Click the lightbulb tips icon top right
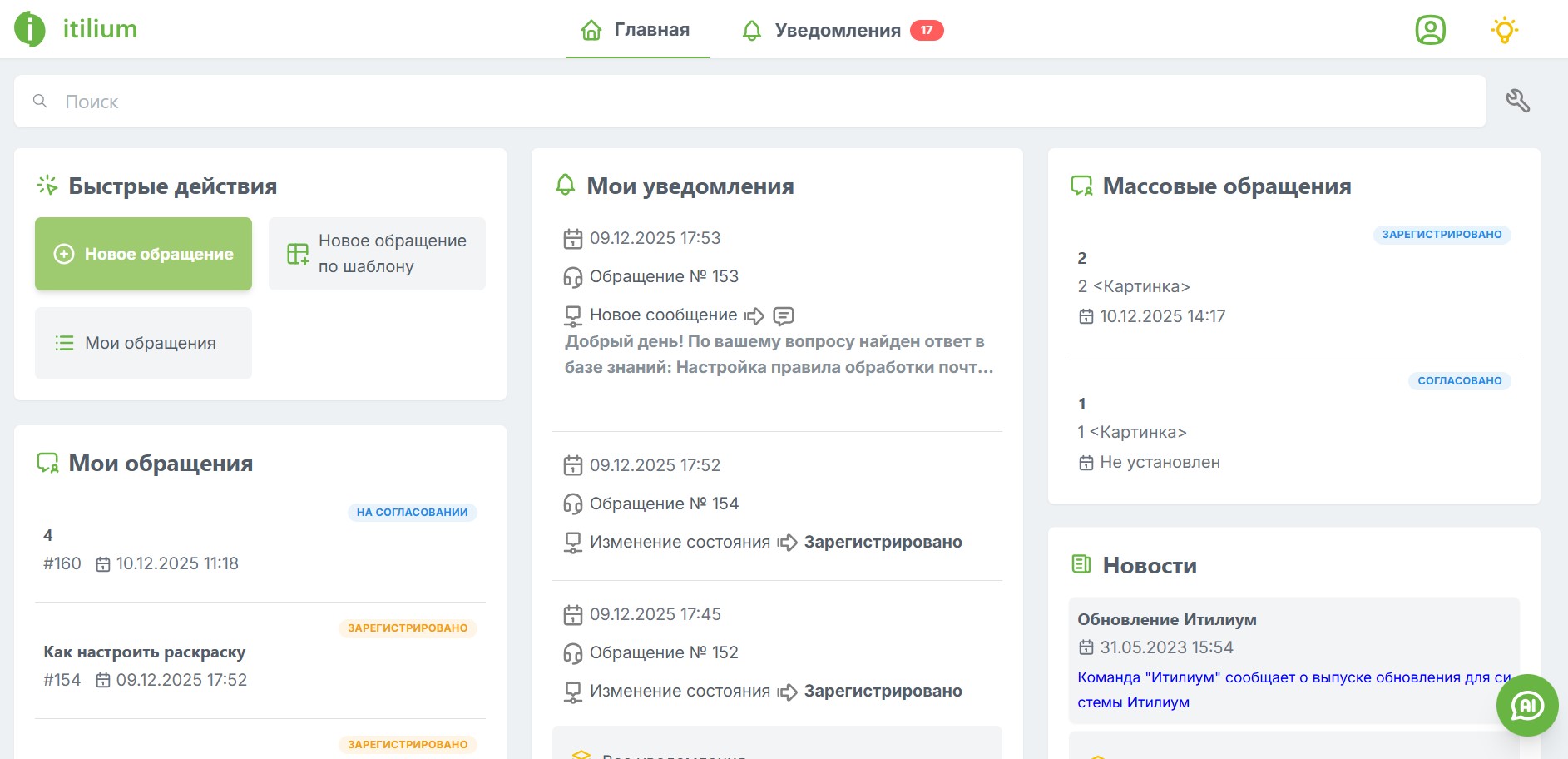 (1504, 30)
